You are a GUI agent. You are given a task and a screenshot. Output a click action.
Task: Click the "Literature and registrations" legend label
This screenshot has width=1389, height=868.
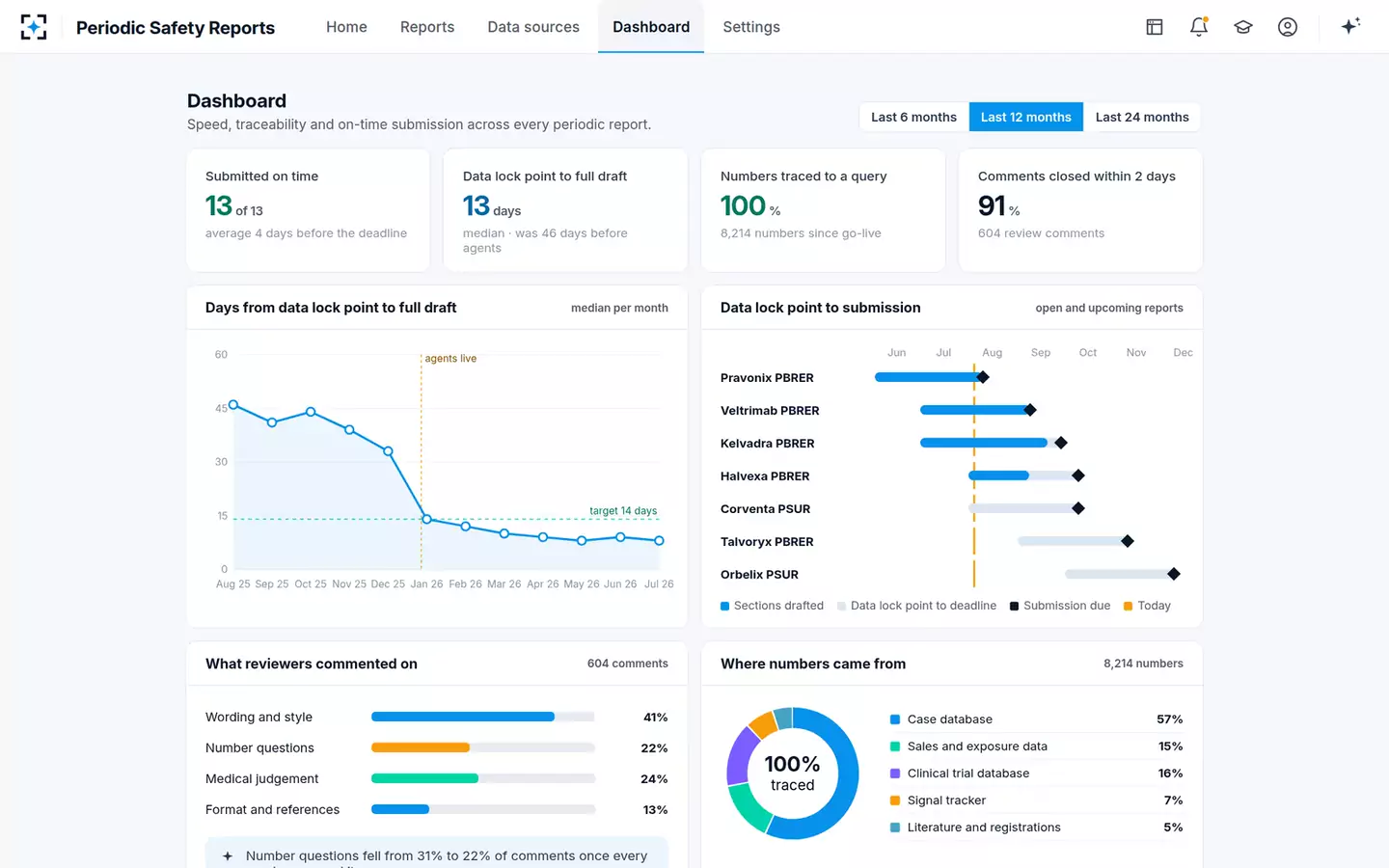tap(984, 827)
